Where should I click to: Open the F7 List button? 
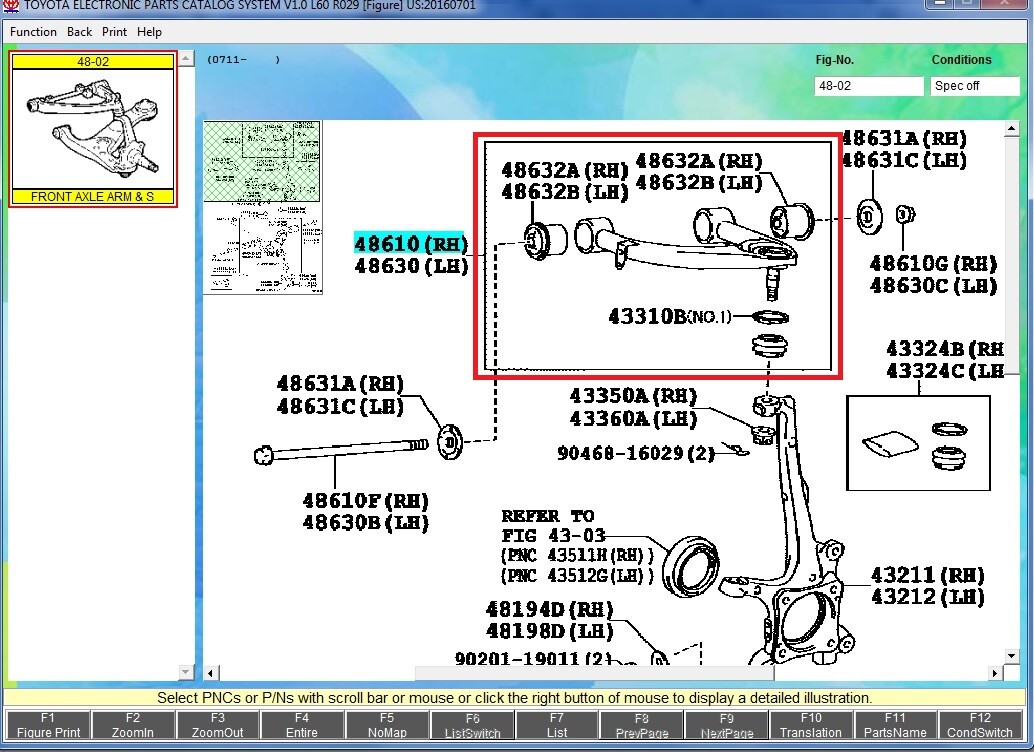point(557,725)
